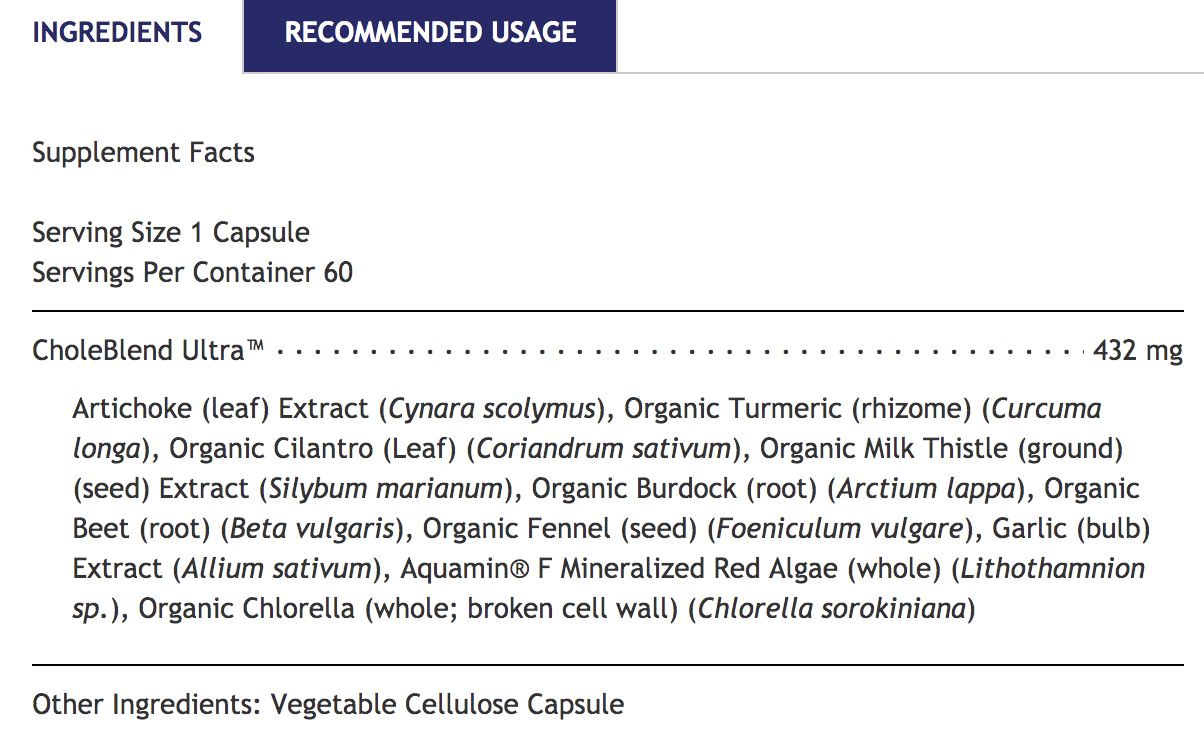The image size is (1204, 738).
Task: Click the Coriandrum sativum species name
Action: click(604, 449)
